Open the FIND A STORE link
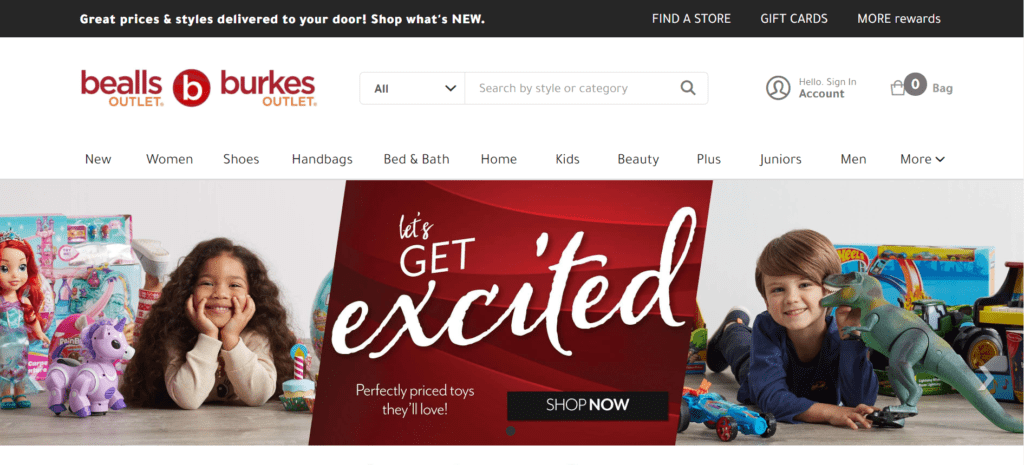 (x=691, y=18)
